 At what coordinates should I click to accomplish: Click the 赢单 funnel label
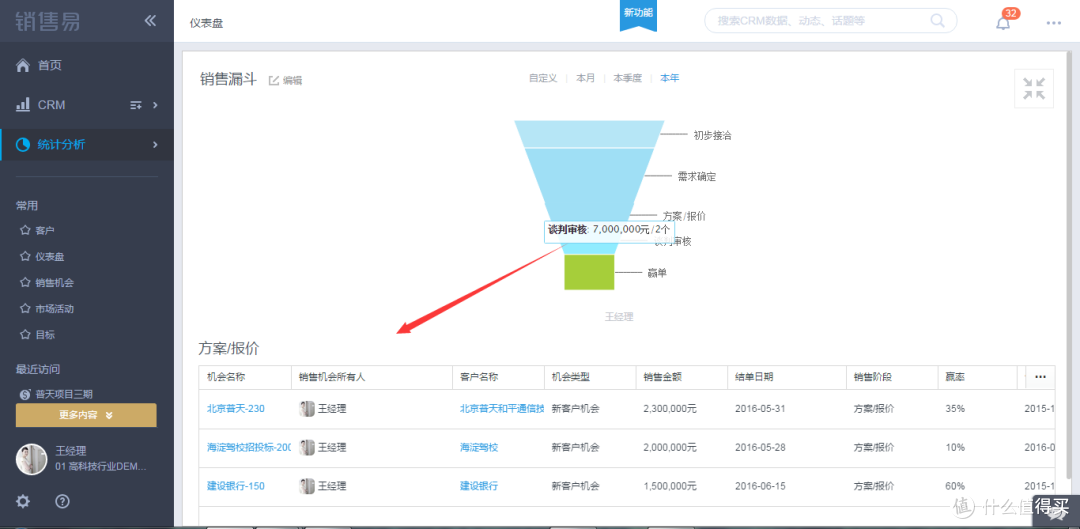click(x=657, y=273)
